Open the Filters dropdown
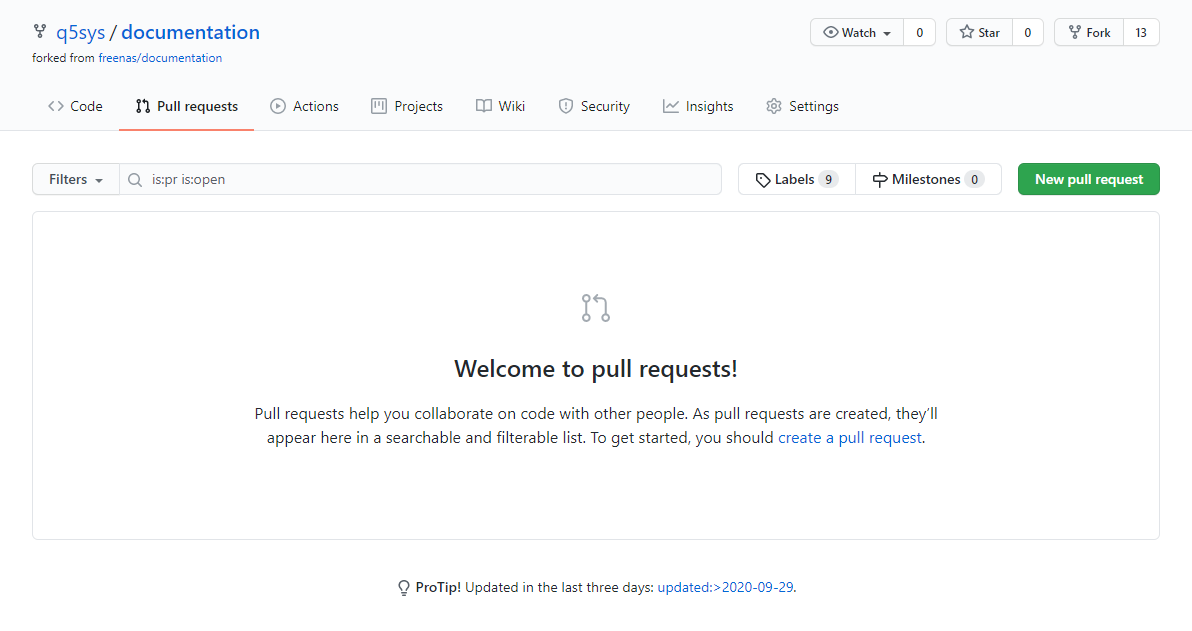1192x631 pixels. point(76,180)
